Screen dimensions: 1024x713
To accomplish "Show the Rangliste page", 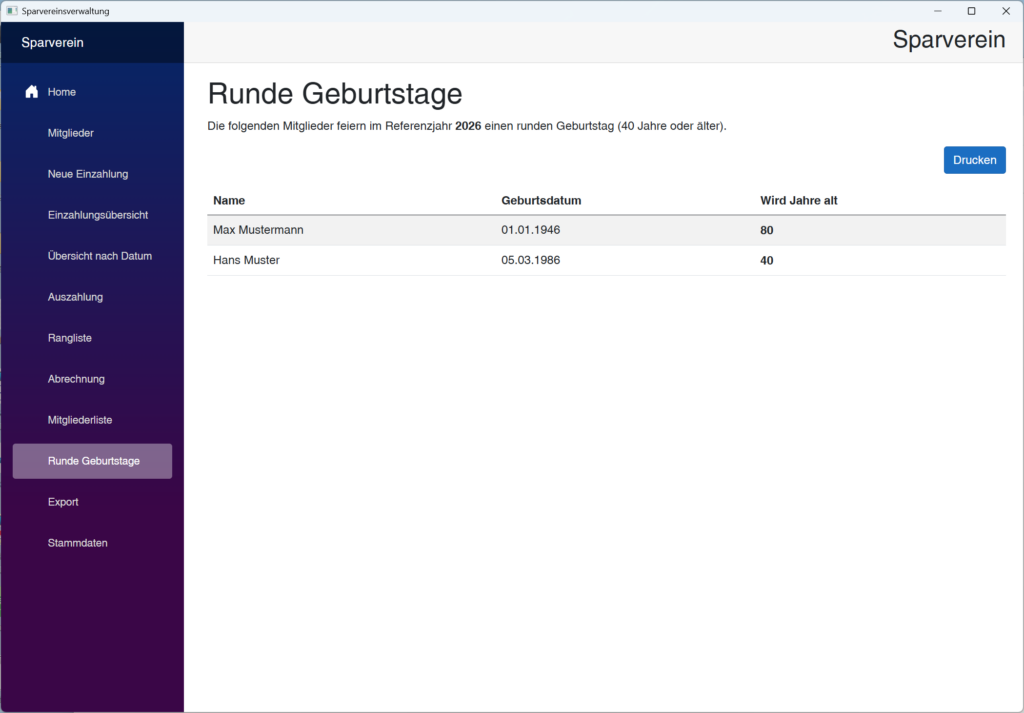I will [x=70, y=338].
